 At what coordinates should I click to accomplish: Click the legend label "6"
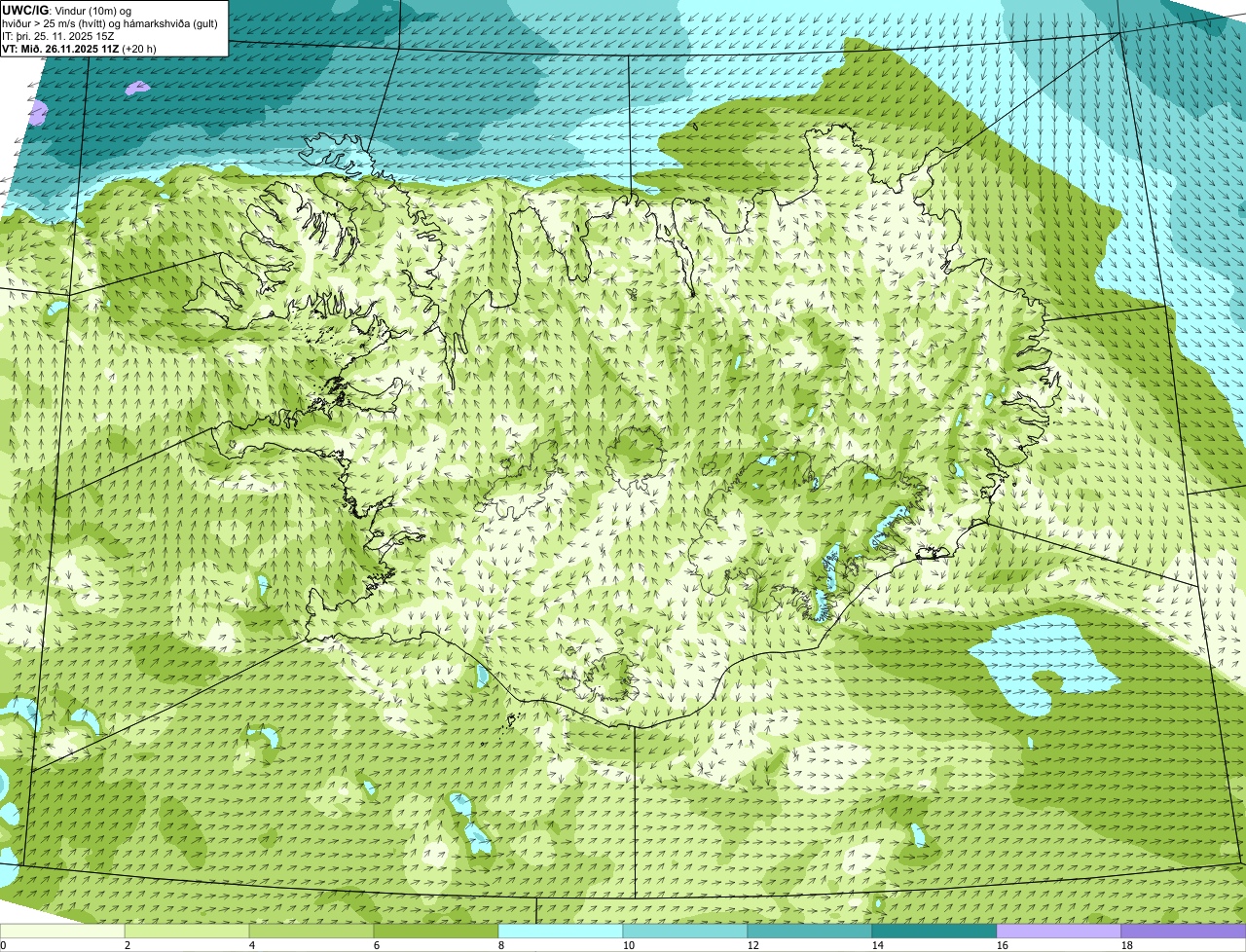[x=377, y=945]
